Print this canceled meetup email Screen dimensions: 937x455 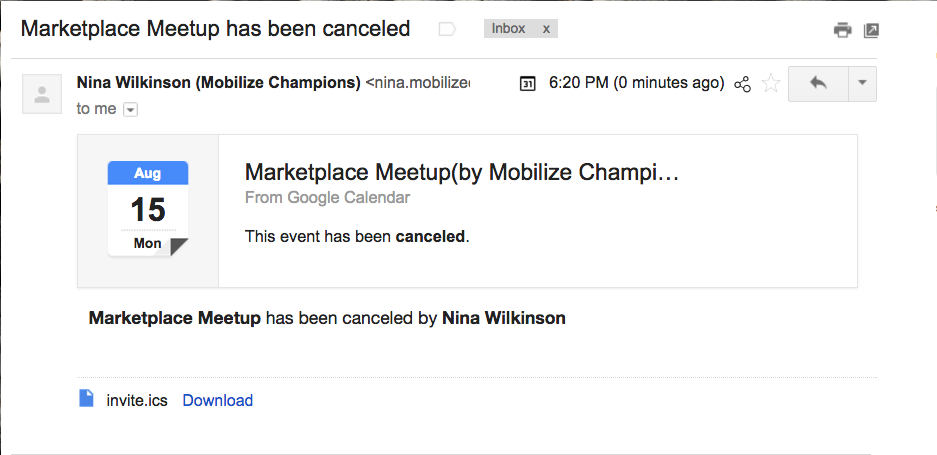(x=843, y=30)
